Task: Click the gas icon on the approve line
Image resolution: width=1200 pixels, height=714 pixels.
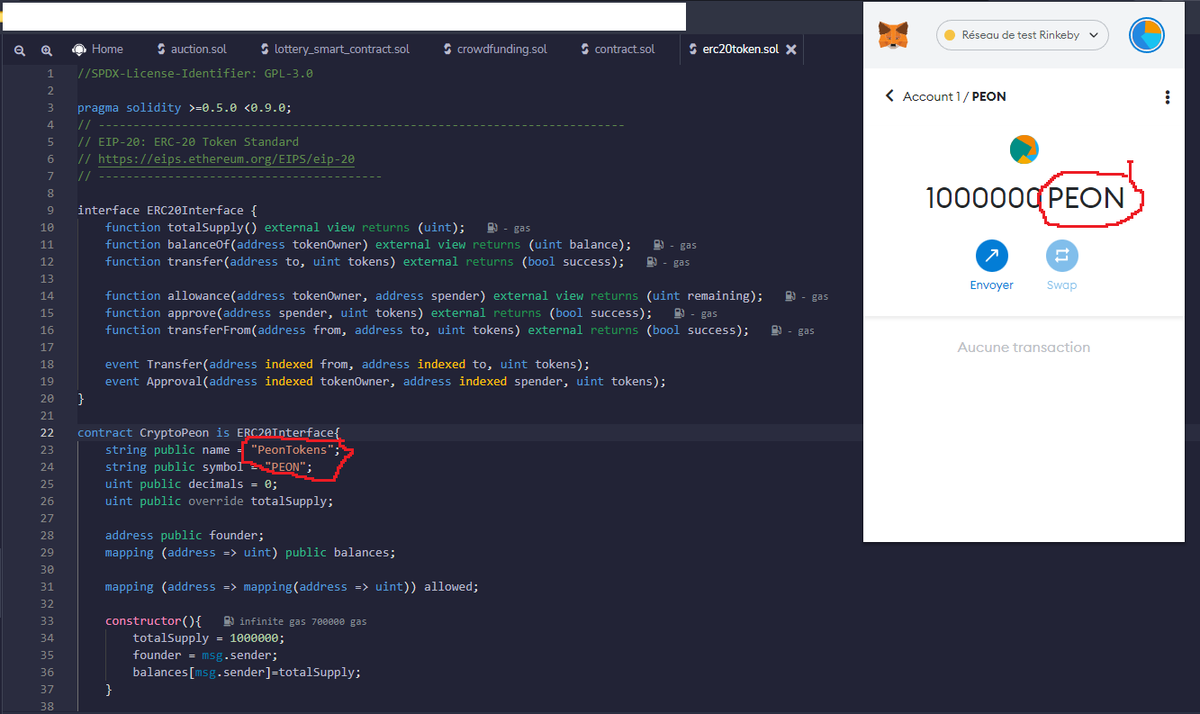Action: tap(679, 313)
